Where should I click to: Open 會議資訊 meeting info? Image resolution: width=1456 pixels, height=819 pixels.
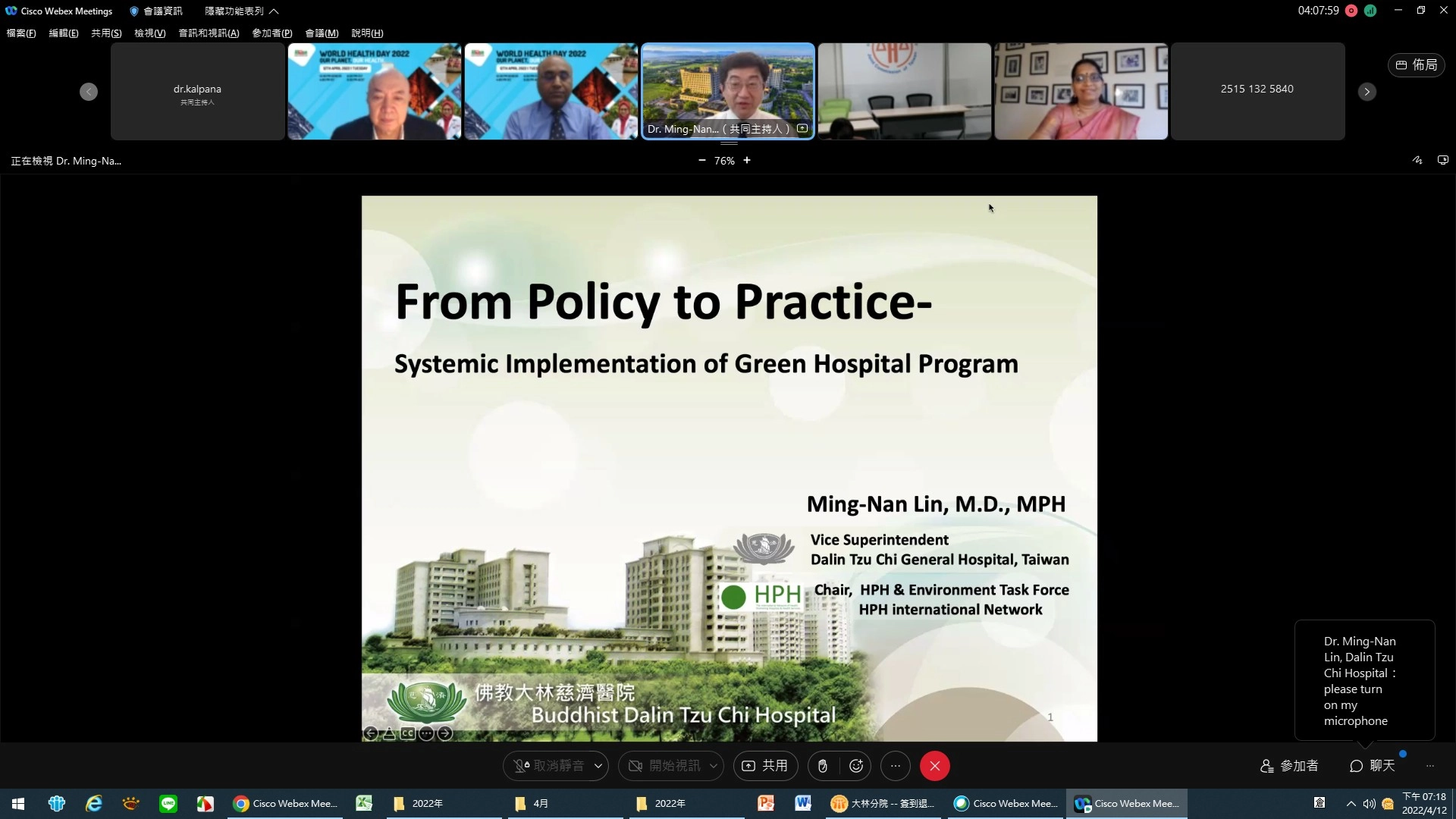tap(156, 11)
